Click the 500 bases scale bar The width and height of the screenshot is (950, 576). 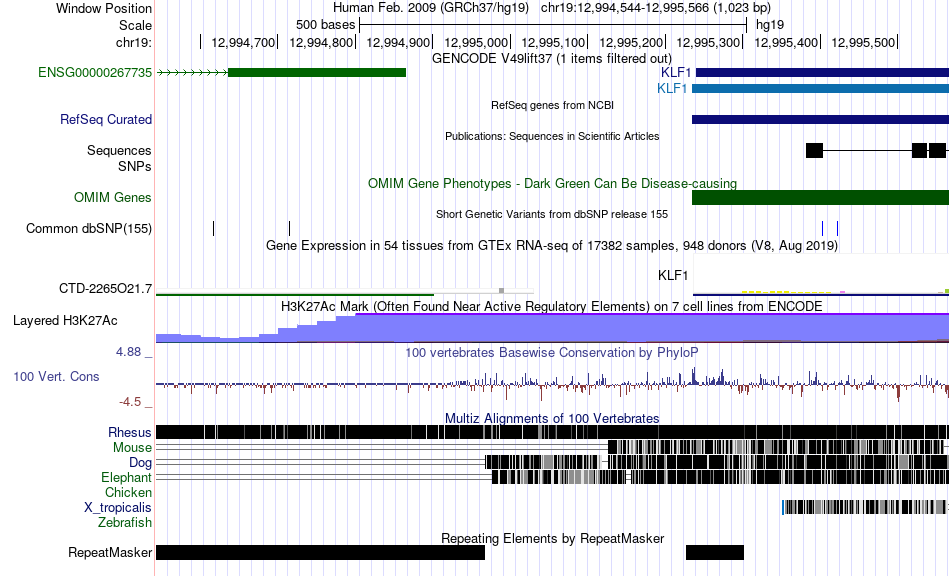click(553, 25)
